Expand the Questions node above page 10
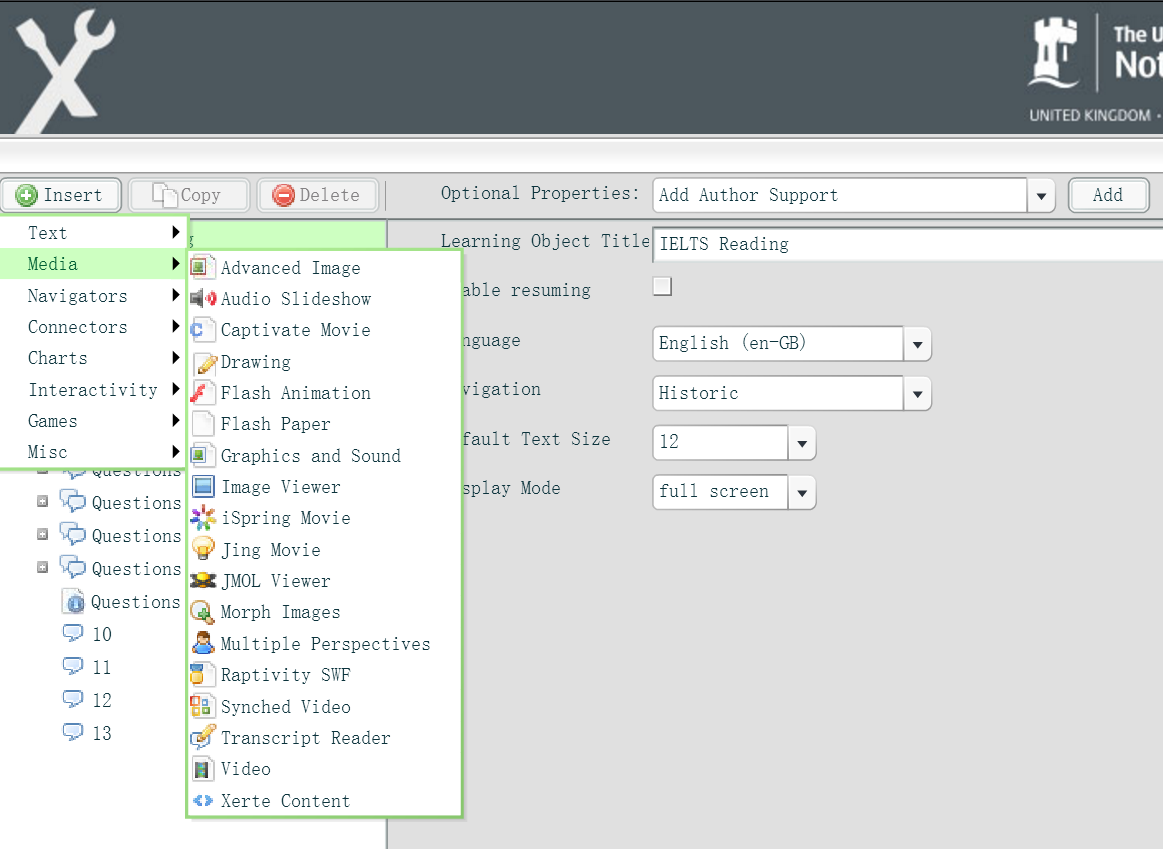Screen dimensions: 1163x849 coord(42,567)
